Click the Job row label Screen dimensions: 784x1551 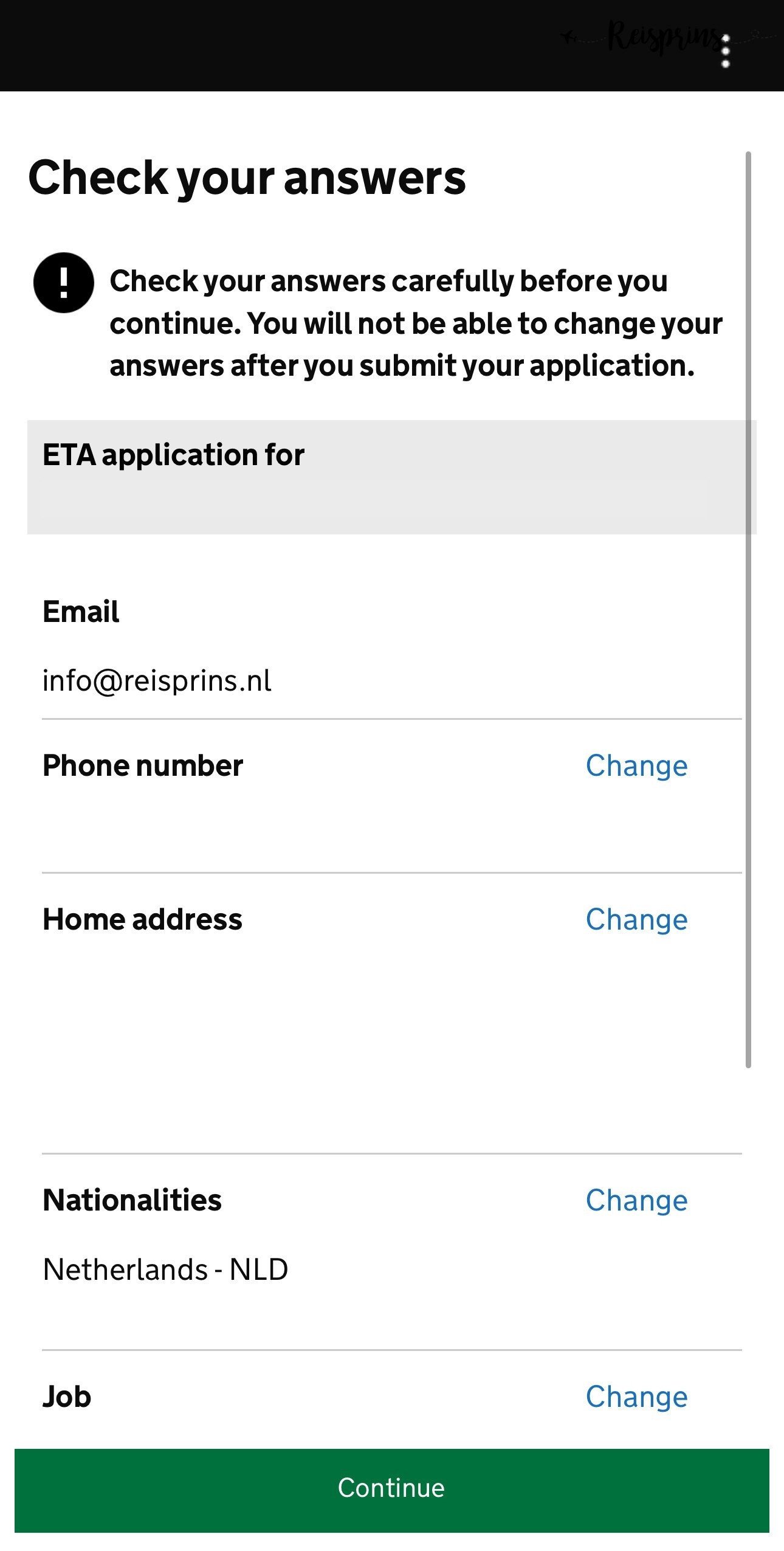tap(67, 1397)
